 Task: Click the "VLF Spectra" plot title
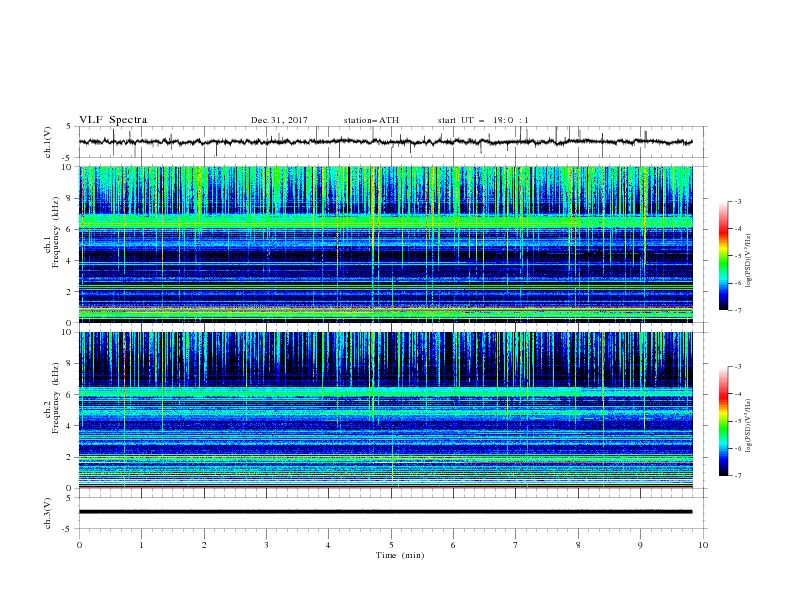click(x=113, y=120)
